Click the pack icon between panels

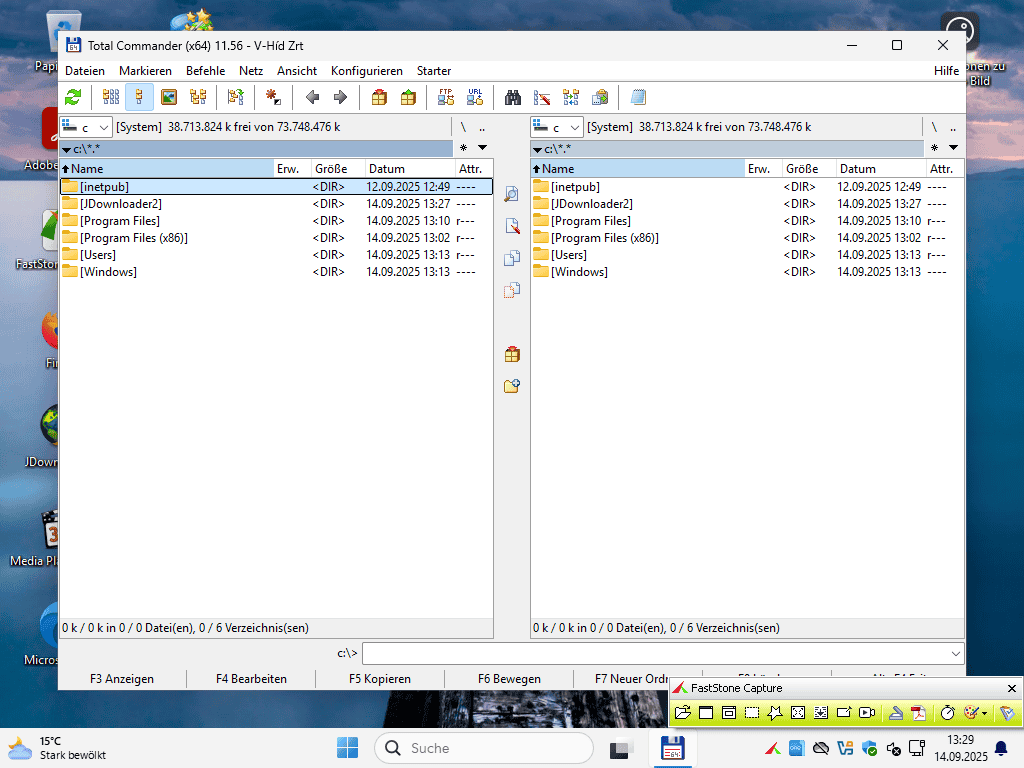pos(512,355)
